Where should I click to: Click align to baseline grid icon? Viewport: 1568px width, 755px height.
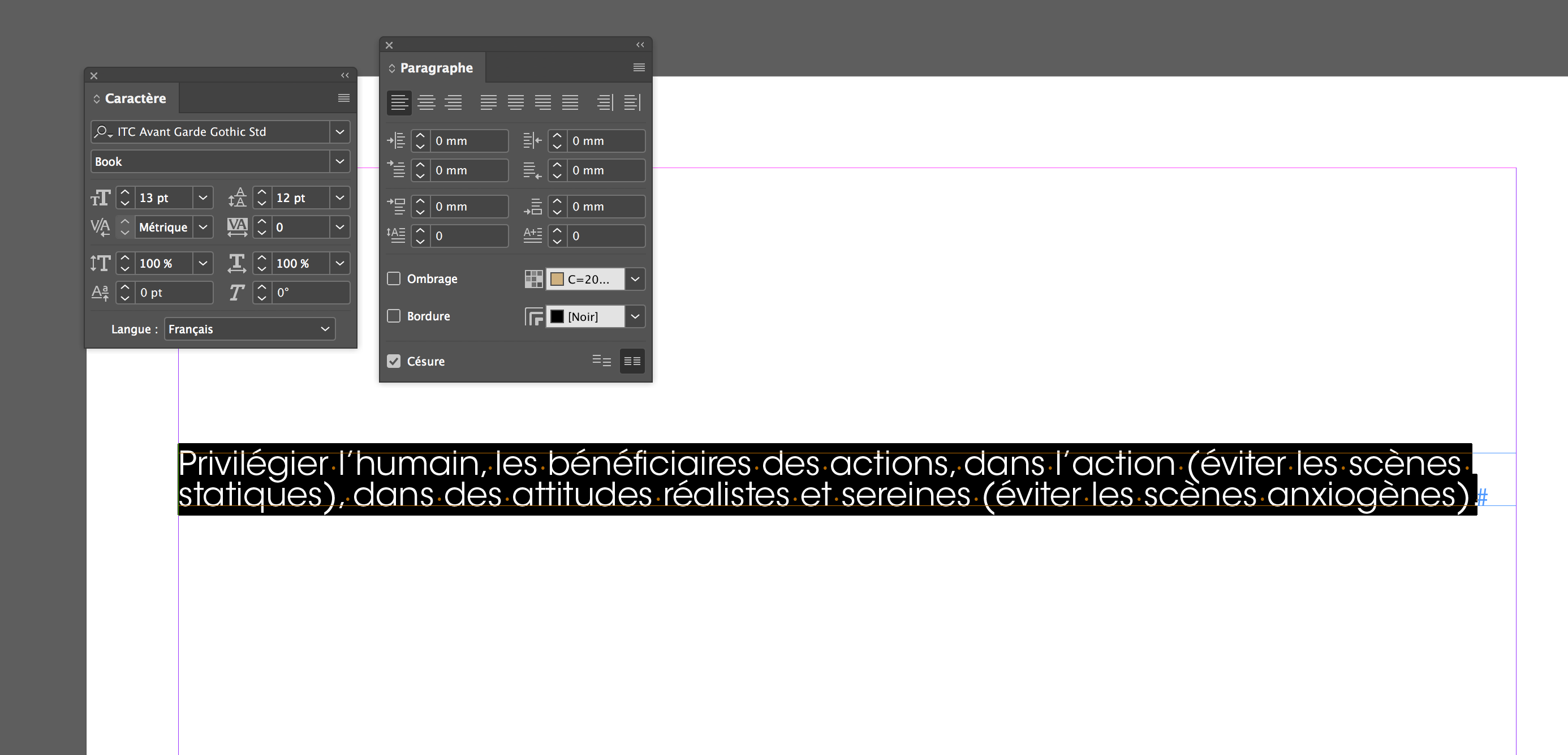pyautogui.click(x=632, y=361)
